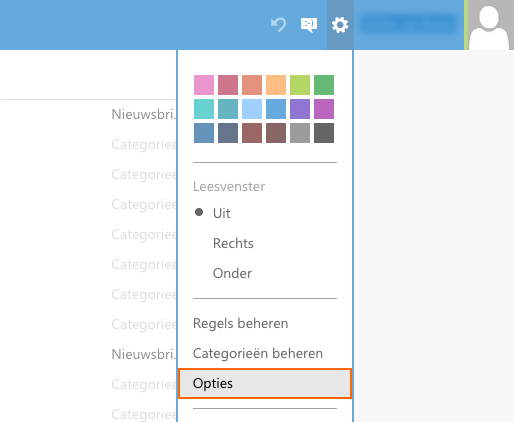Pick the lime green theme swatch
This screenshot has height=422, width=514.
pyautogui.click(x=300, y=85)
